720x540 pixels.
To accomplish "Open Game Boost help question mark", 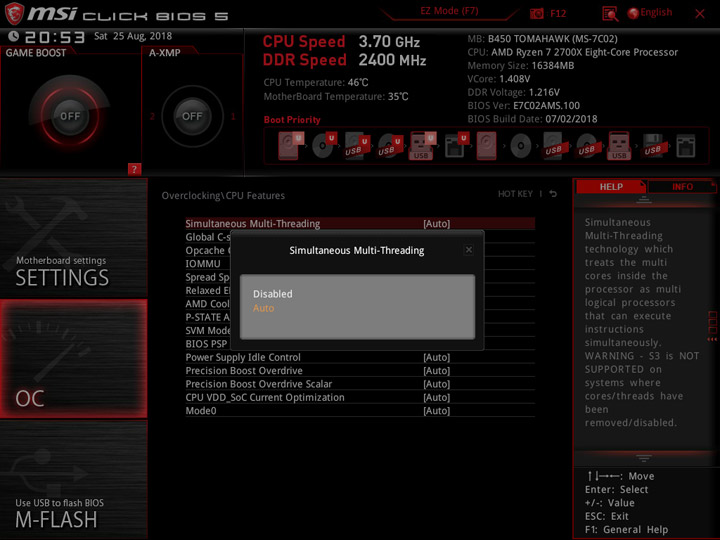I will pos(134,169).
